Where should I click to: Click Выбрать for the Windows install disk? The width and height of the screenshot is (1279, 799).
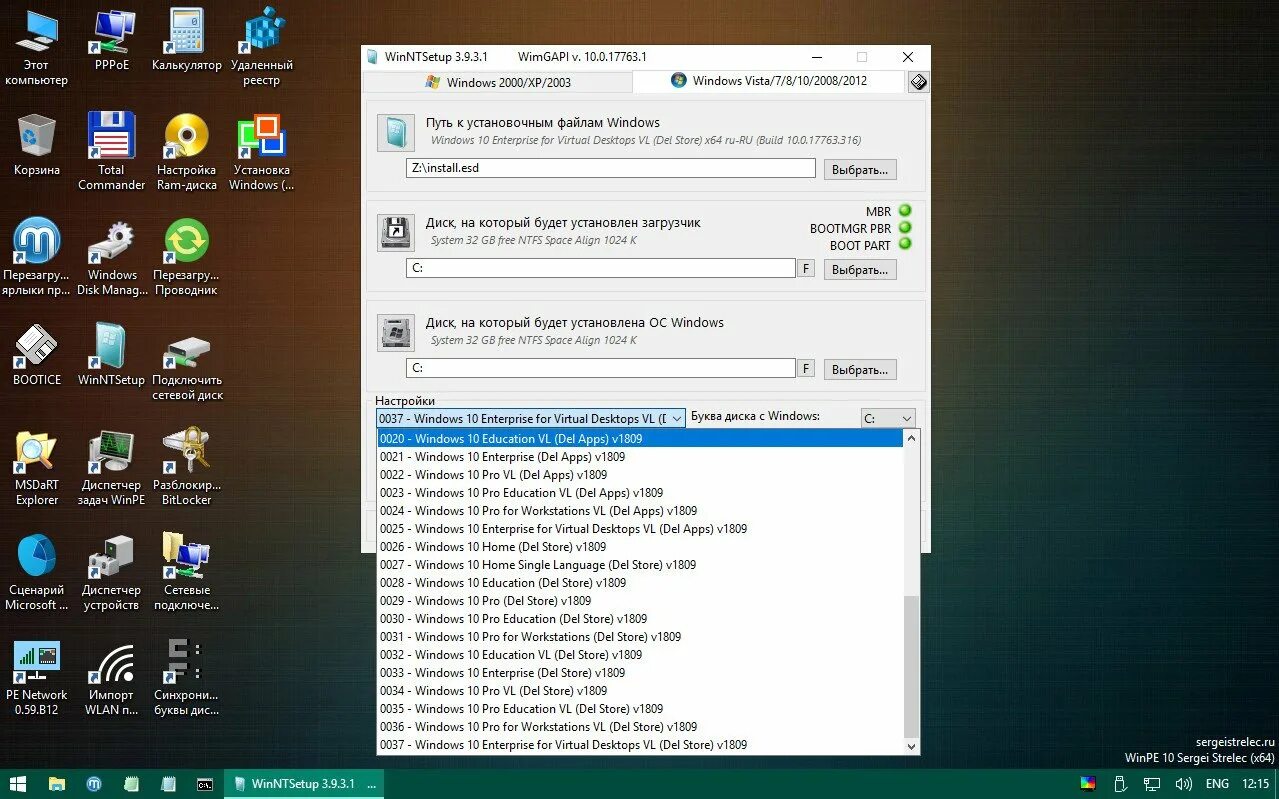point(860,369)
